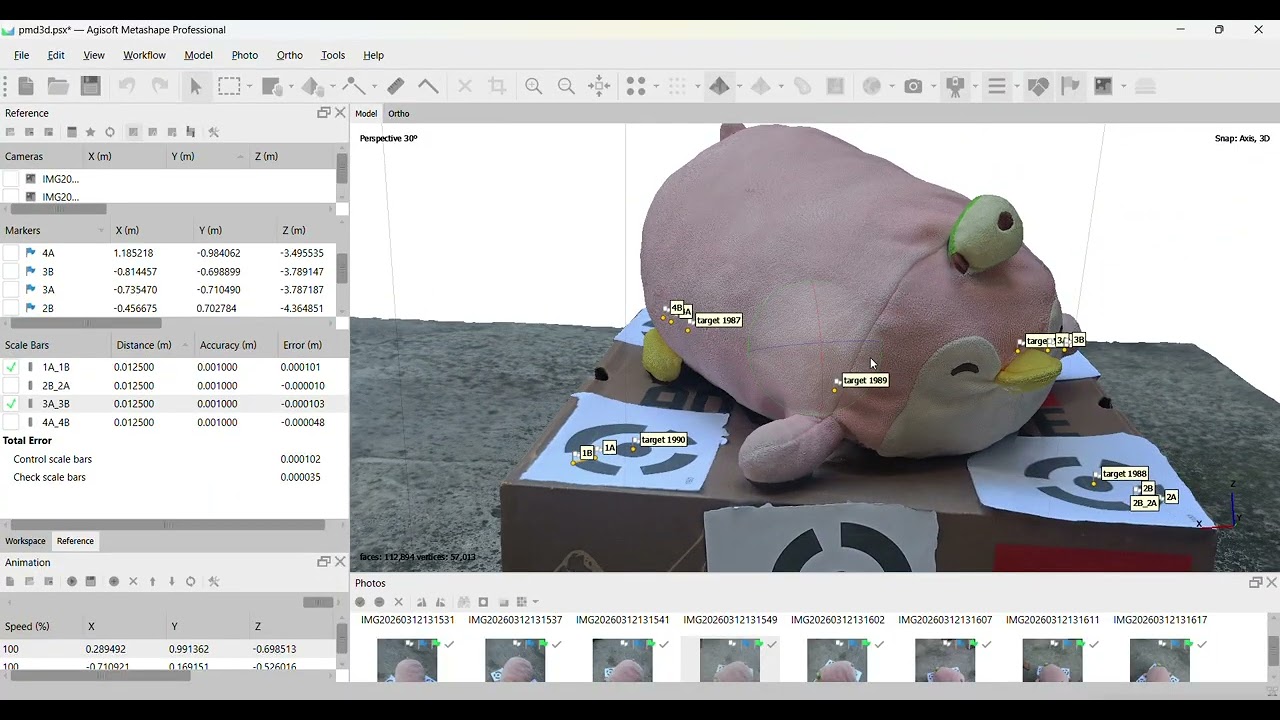Screen dimensions: 1280x720
Task: Open Animation settings wrench icon
Action: 213,581
